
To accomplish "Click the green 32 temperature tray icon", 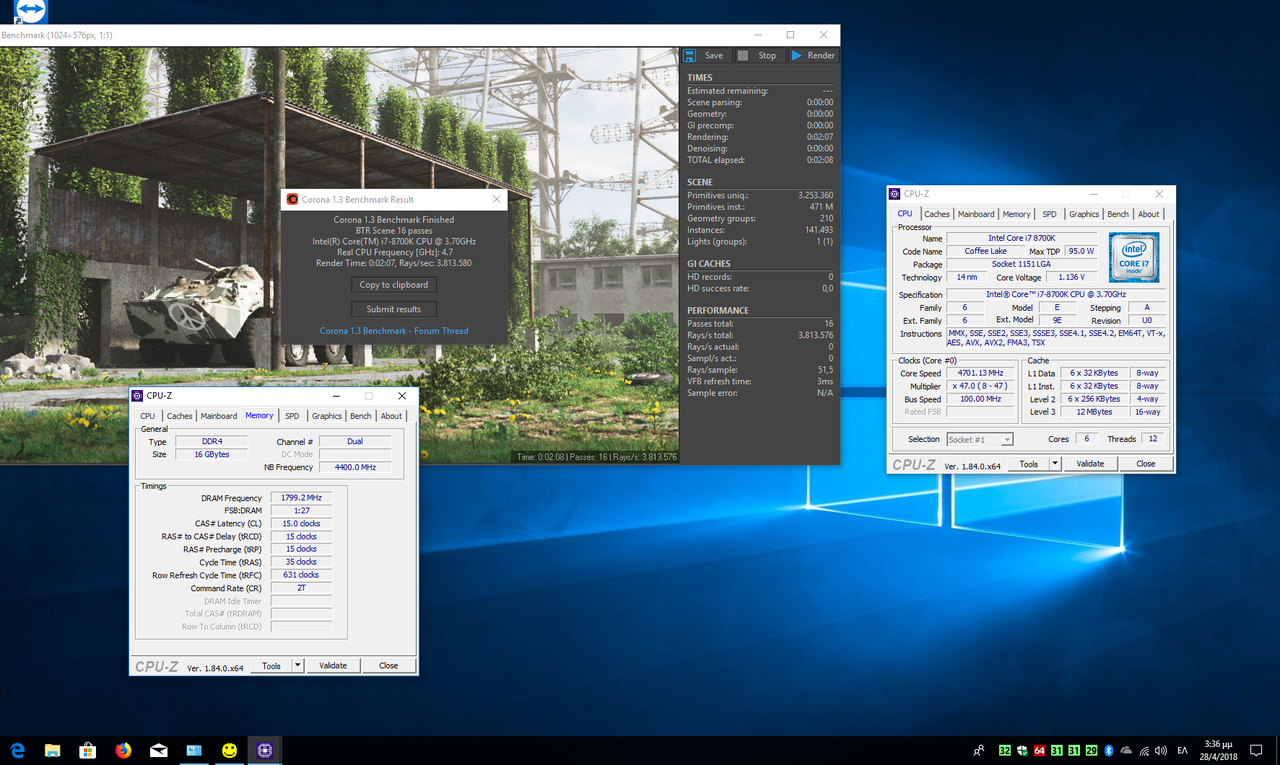I will tap(1005, 750).
